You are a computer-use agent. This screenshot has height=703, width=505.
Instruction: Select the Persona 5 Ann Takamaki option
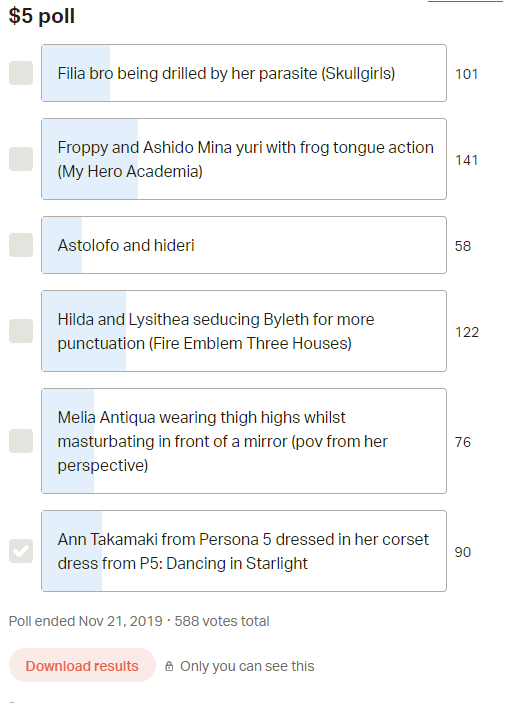point(244,551)
